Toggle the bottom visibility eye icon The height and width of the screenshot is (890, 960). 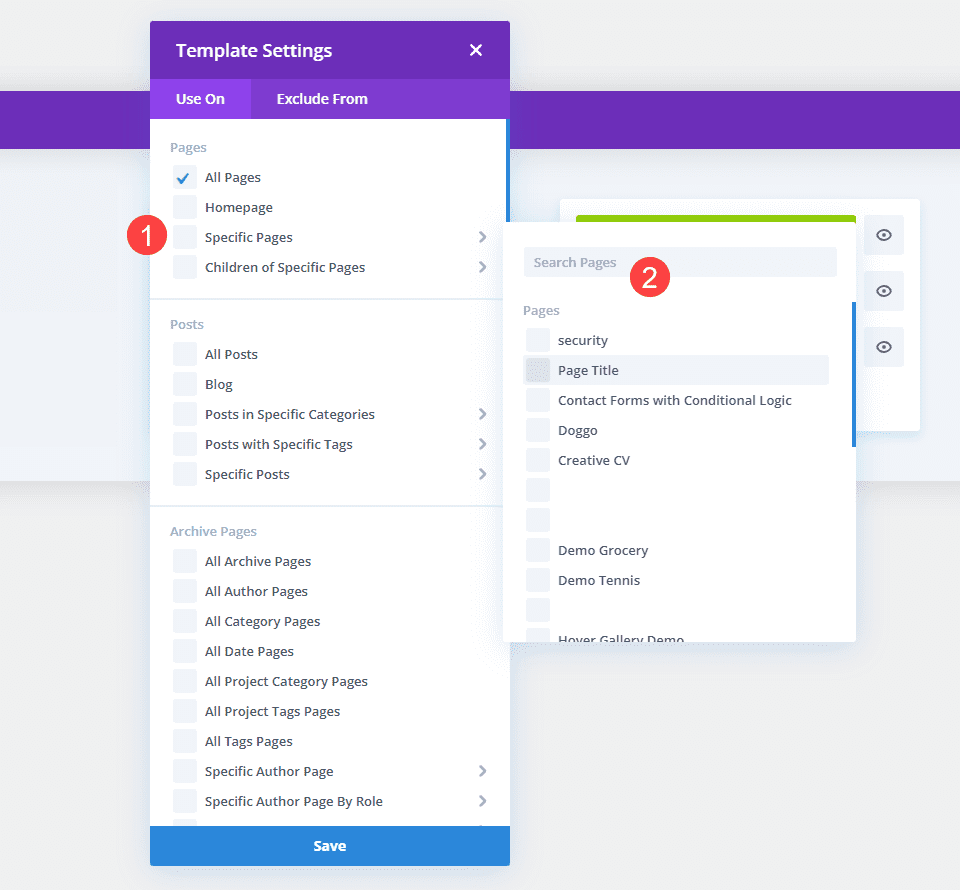tap(883, 347)
